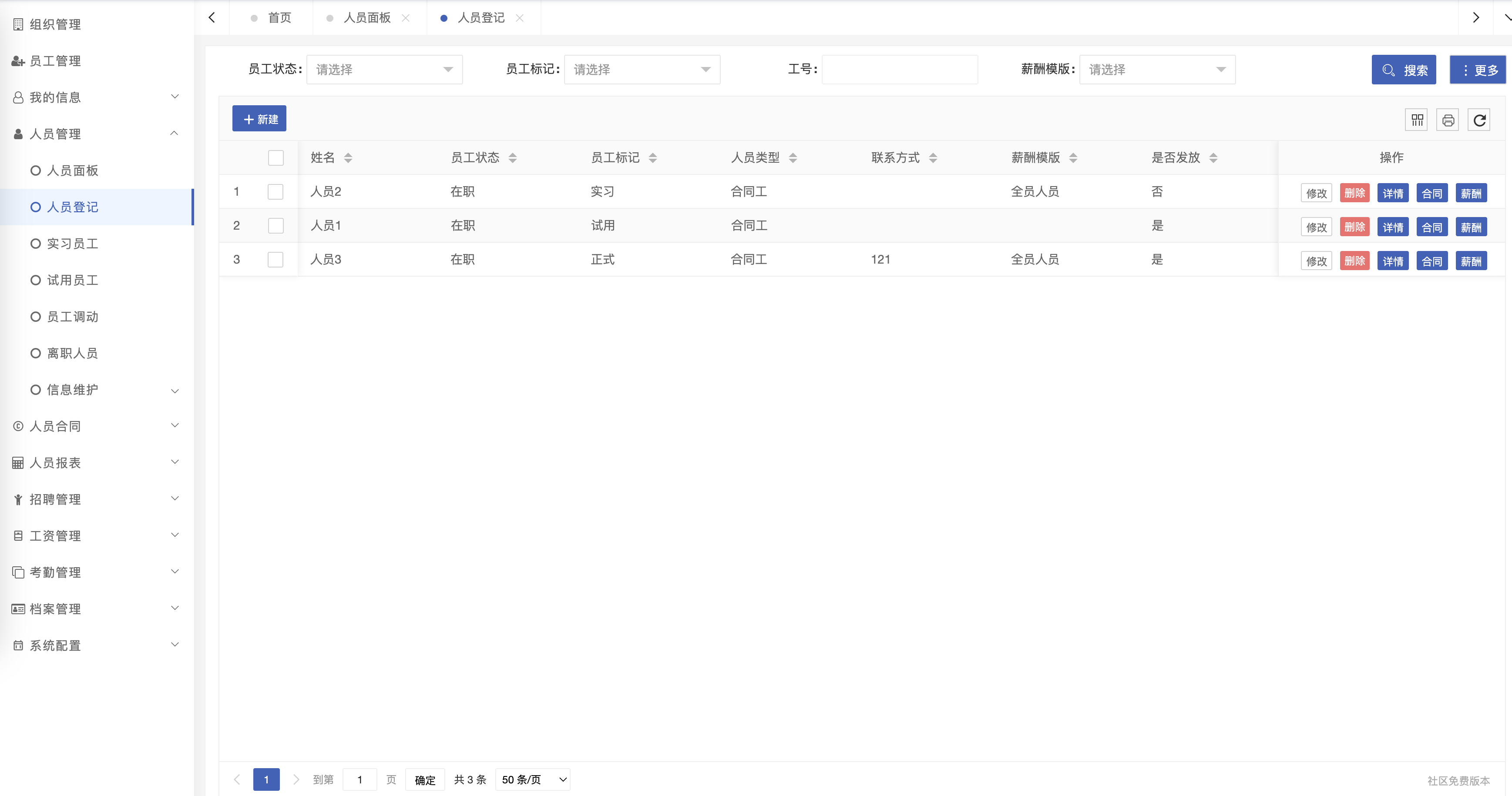Viewport: 1512px width, 796px height.
Task: Click 修改 for 人员2
Action: (1316, 193)
